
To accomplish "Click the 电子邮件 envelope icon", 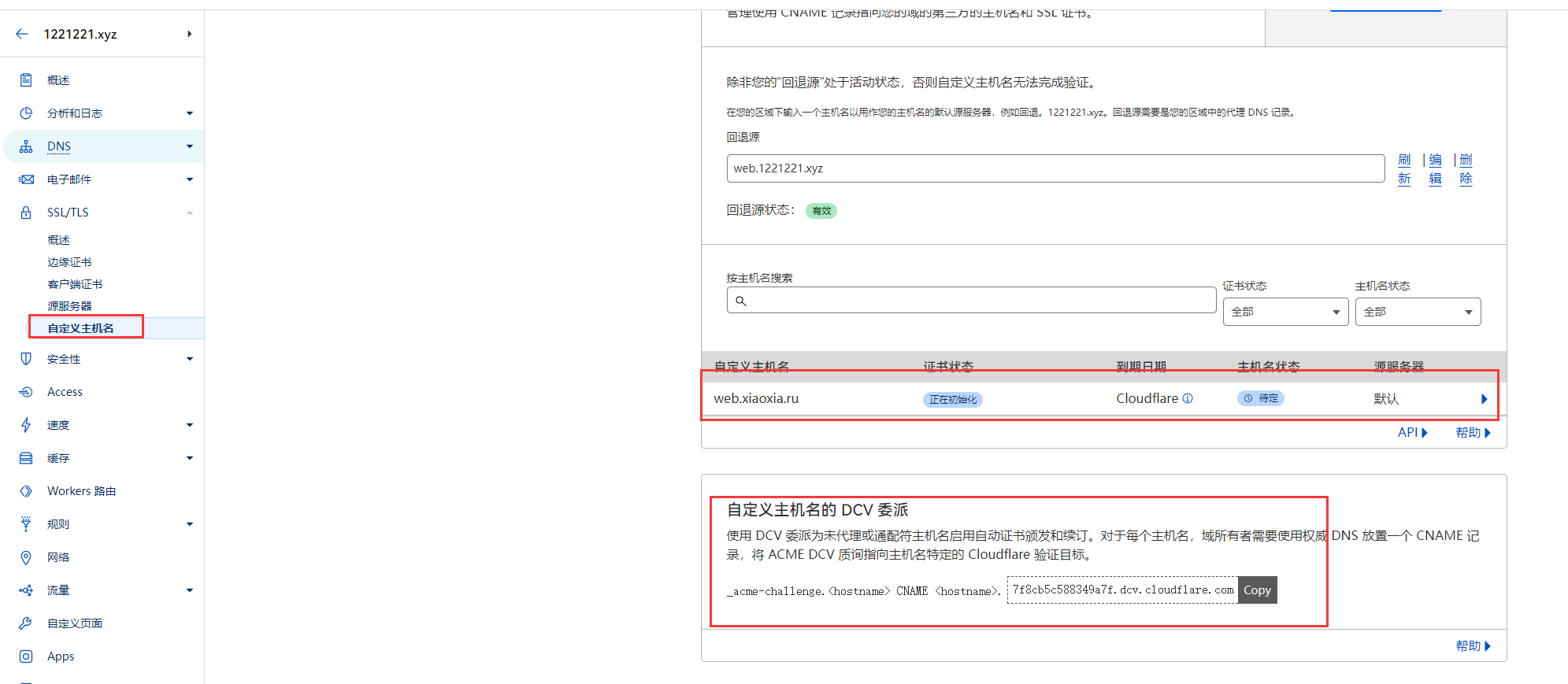I will (26, 179).
